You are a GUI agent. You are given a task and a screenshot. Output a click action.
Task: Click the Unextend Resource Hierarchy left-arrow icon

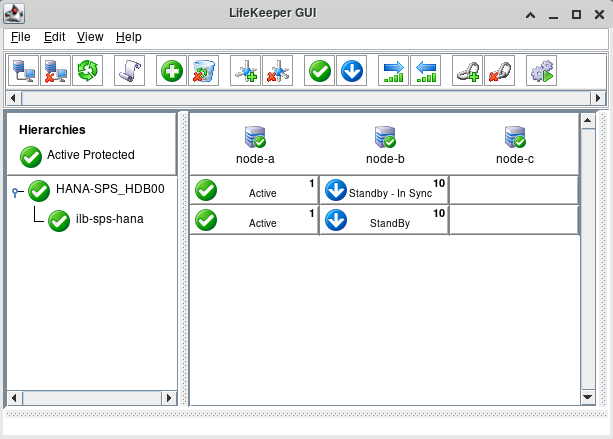click(425, 71)
